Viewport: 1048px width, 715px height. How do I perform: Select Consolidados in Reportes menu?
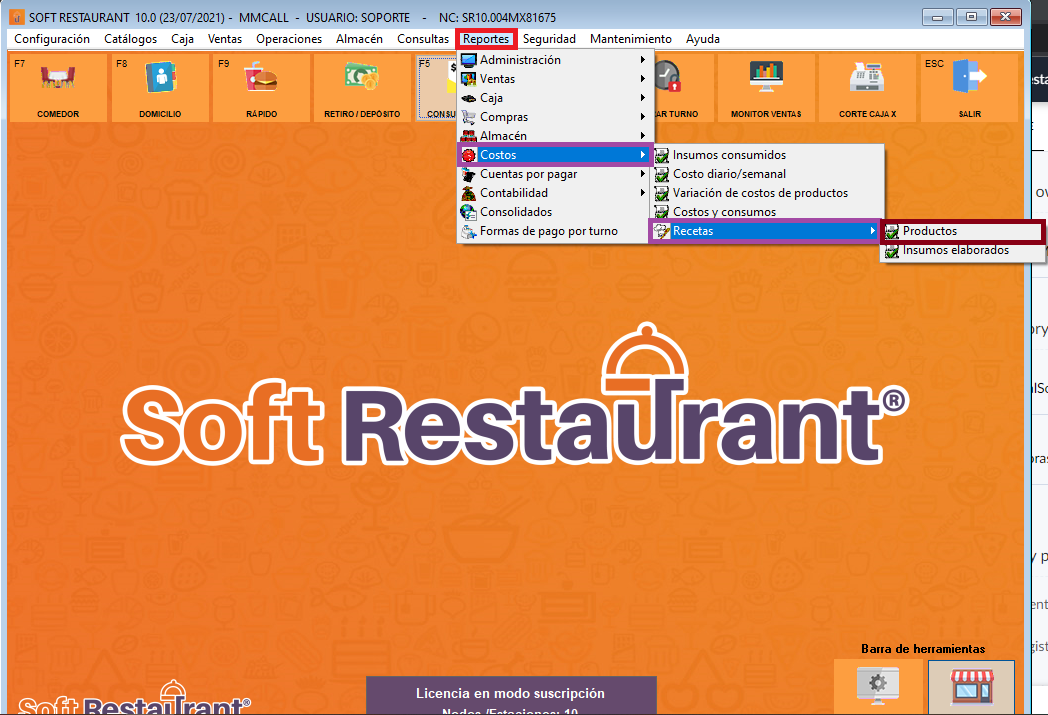coord(555,212)
